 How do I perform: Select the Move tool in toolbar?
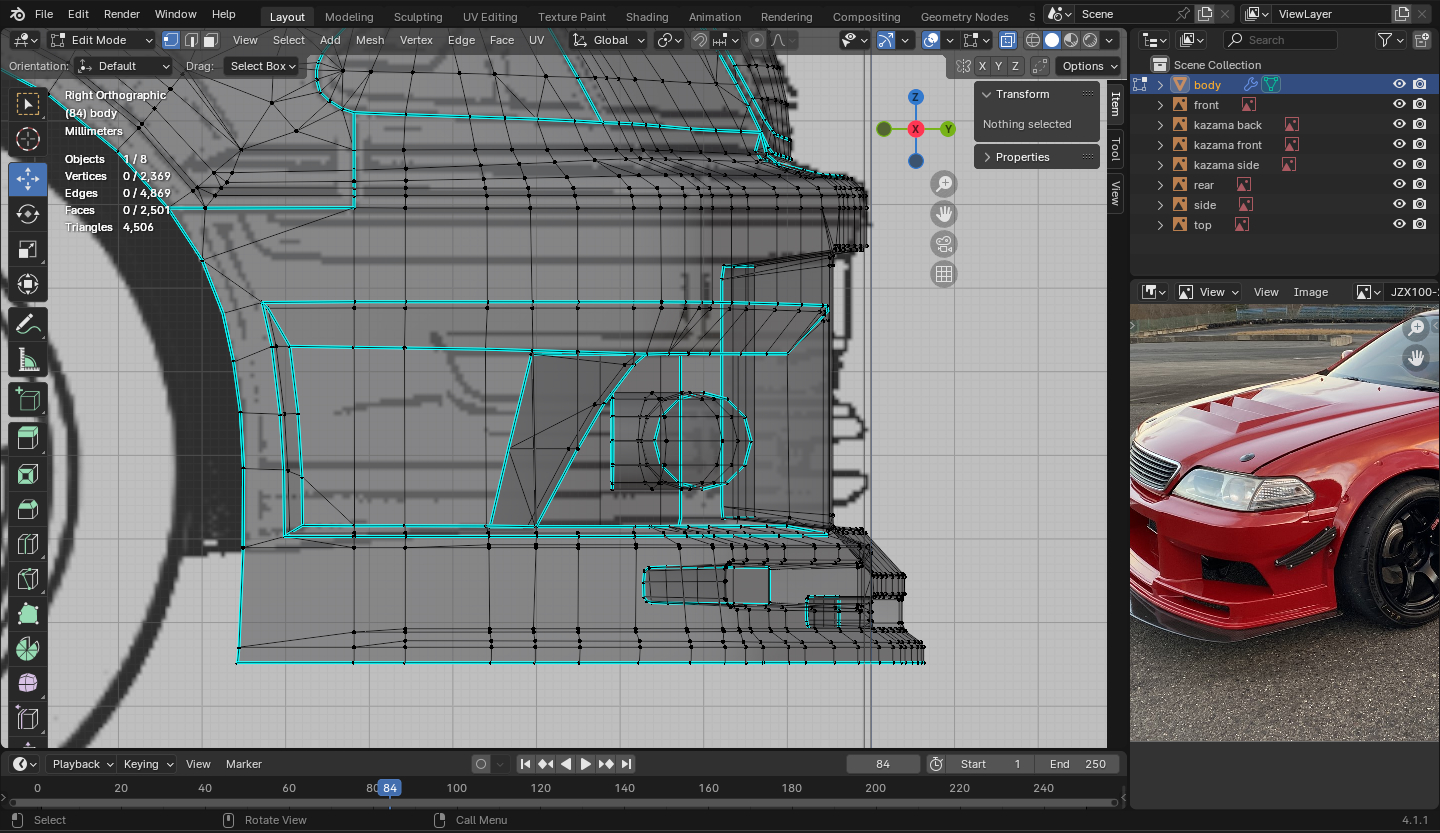coord(28,179)
